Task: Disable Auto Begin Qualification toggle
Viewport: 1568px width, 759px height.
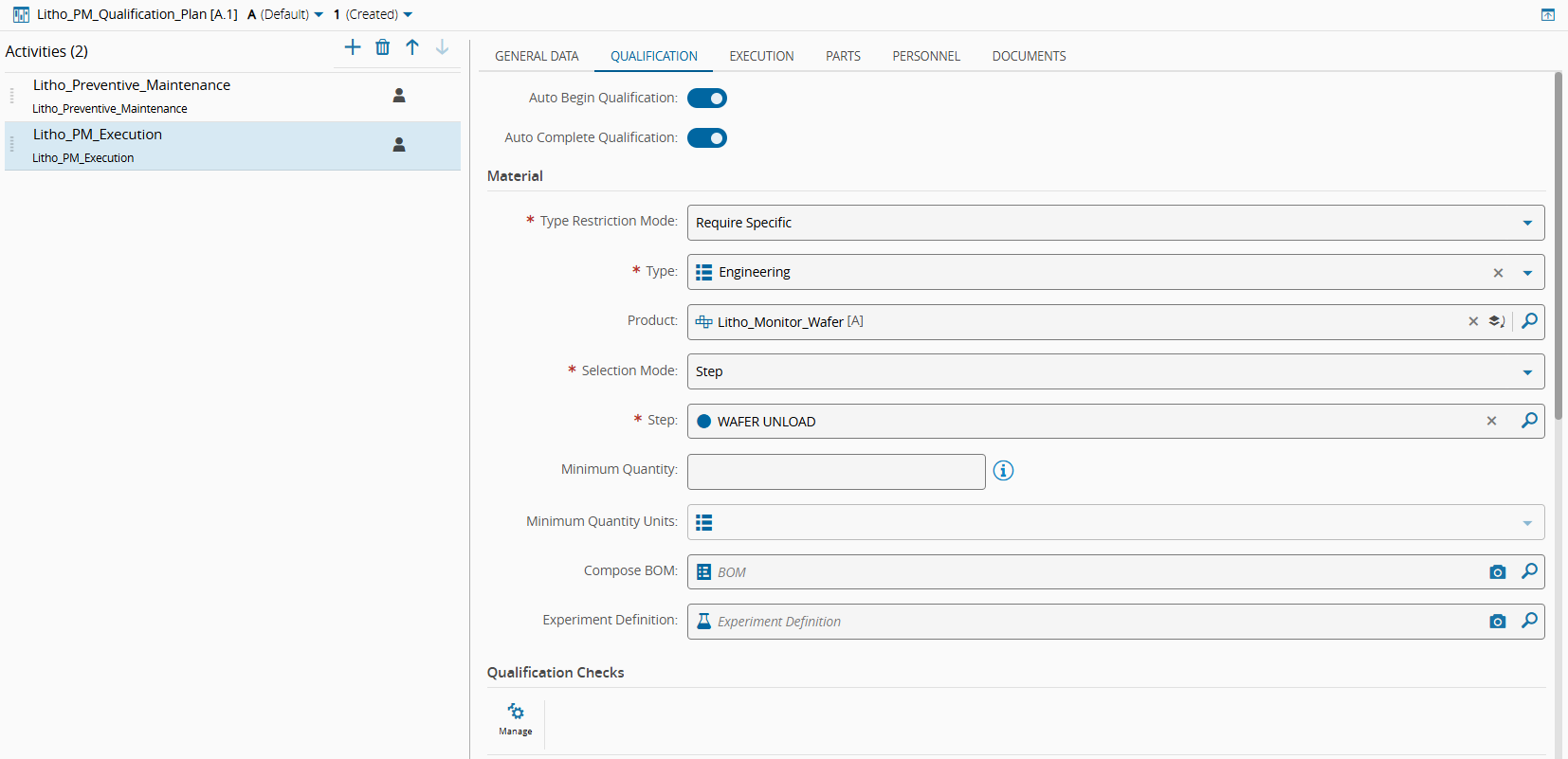Action: coord(707,99)
